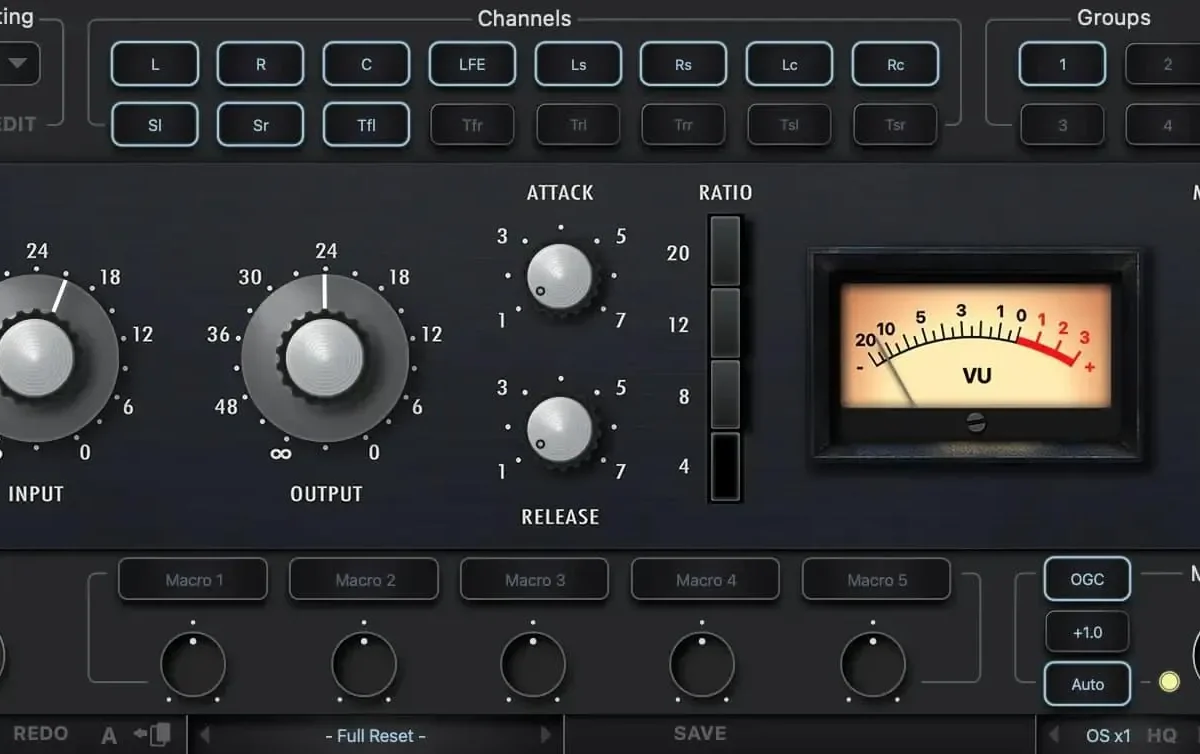Toggle the L channel
Screen dimensions: 1200x754
tap(155, 64)
